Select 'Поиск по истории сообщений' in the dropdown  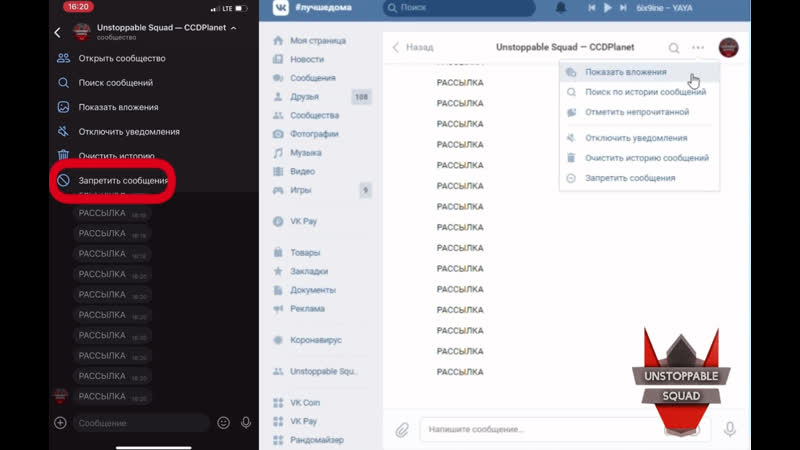tap(639, 92)
